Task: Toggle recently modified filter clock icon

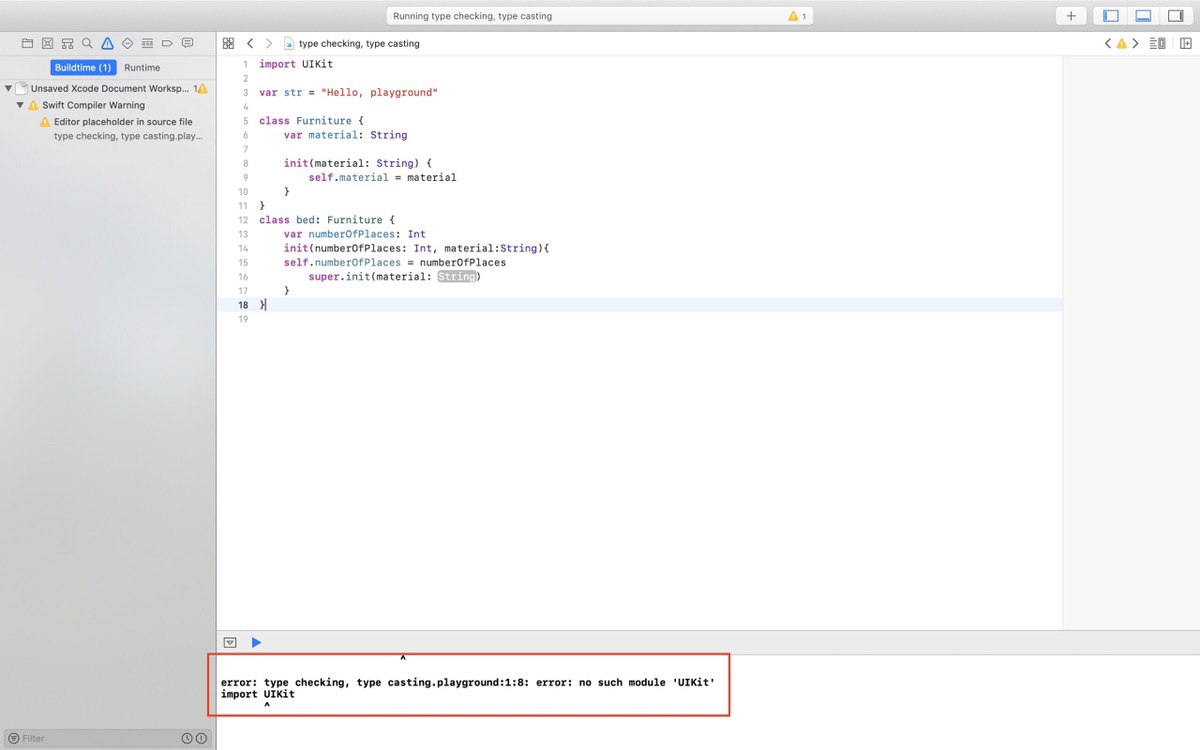Action: 187,738
